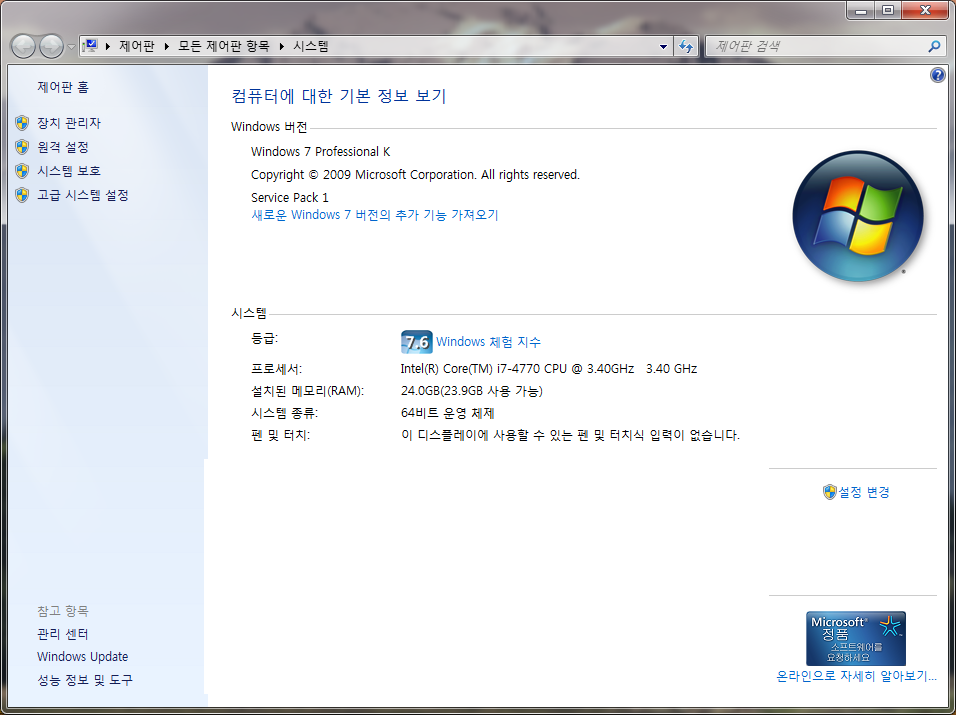Click the shield icon beside 원격 설정
The height and width of the screenshot is (715, 956).
(x=22, y=147)
